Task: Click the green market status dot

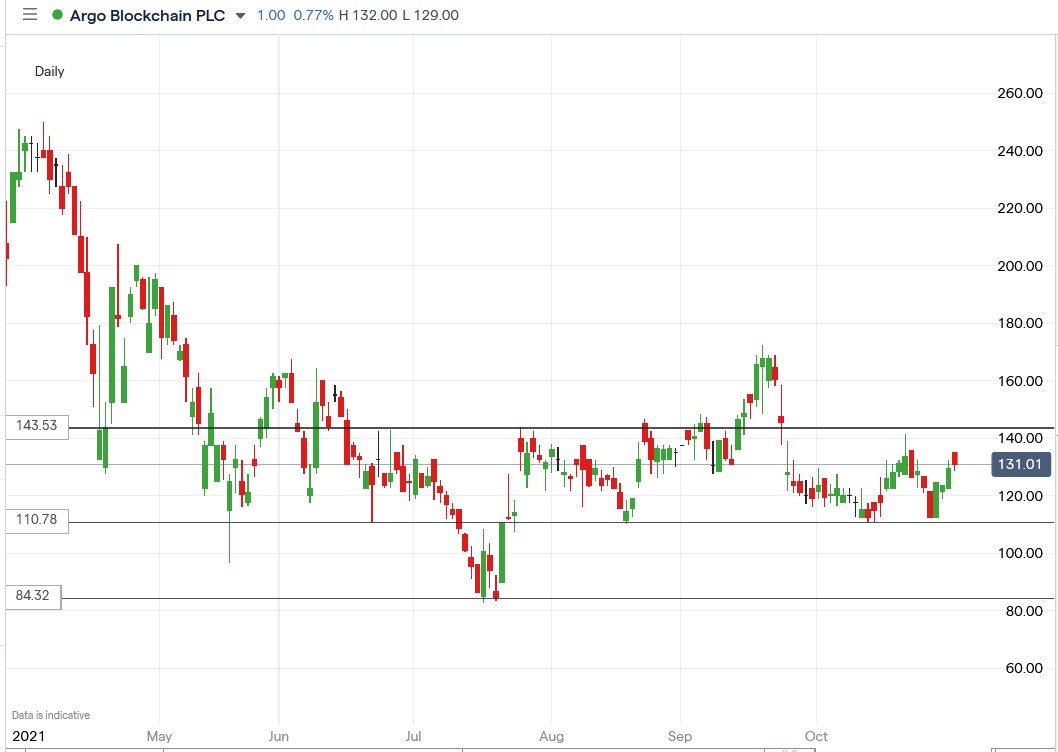Action: pyautogui.click(x=57, y=15)
